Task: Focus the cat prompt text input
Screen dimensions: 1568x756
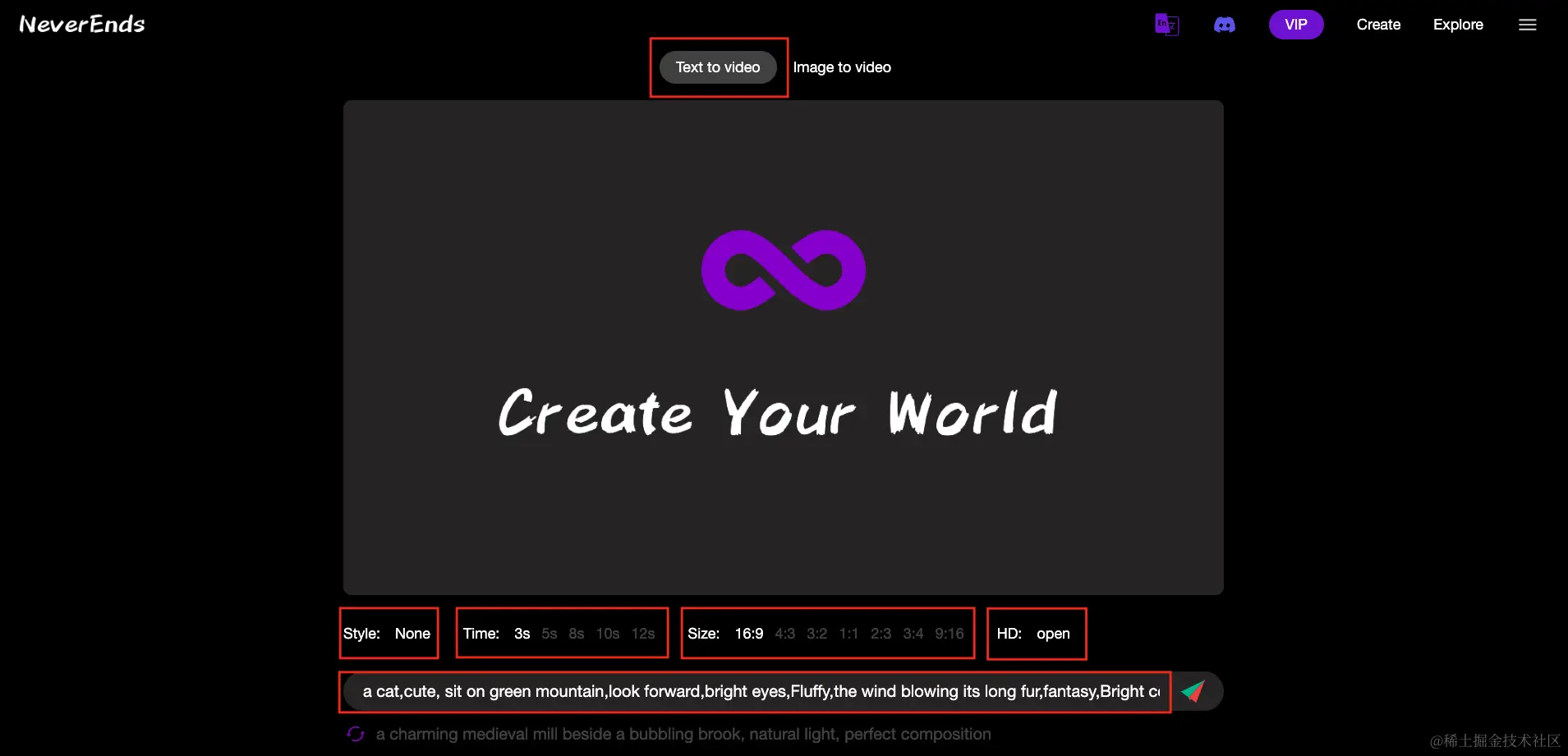Action: click(x=761, y=691)
